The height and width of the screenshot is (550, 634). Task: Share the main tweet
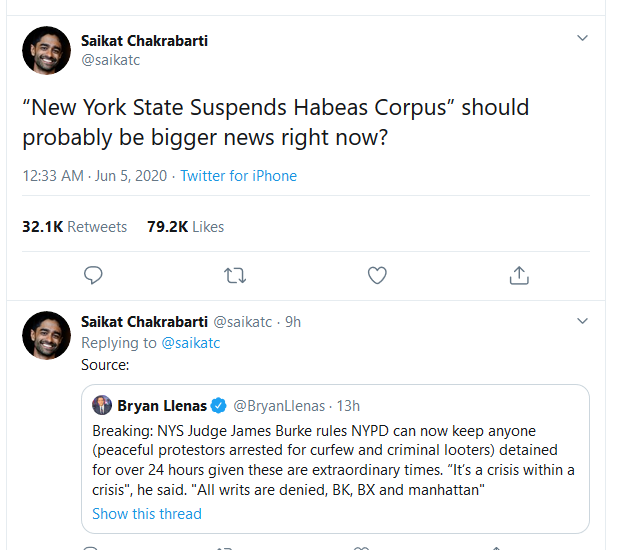tap(519, 274)
